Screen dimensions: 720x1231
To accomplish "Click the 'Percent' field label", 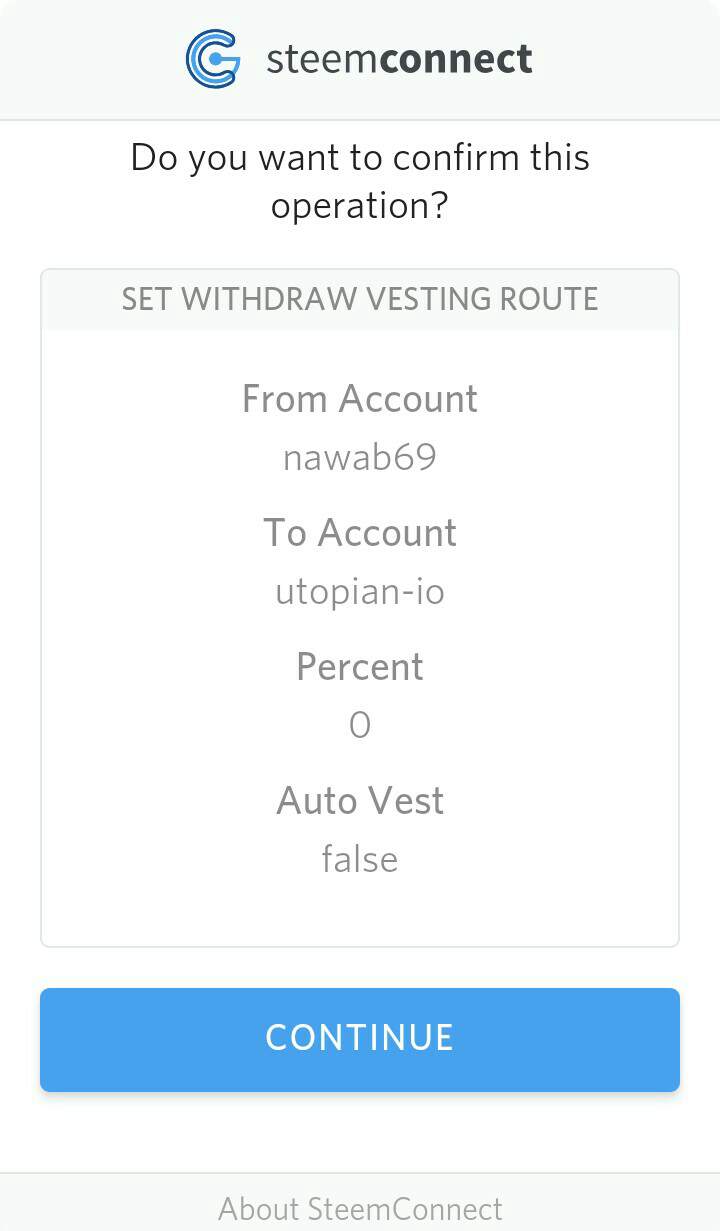I will pyautogui.click(x=360, y=667).
